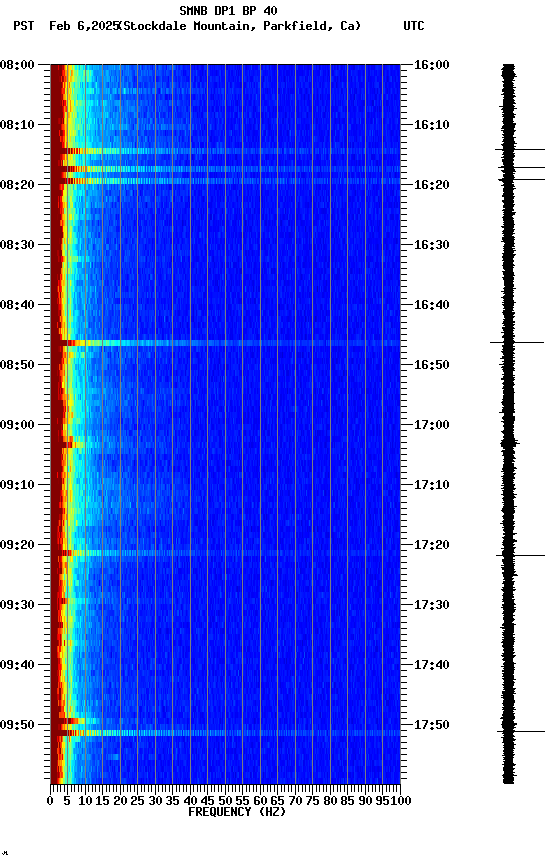The image size is (552, 864).
Task: Click 'Stockdale Mountain, Parkfield, Ca' location text
Action: [240, 26]
